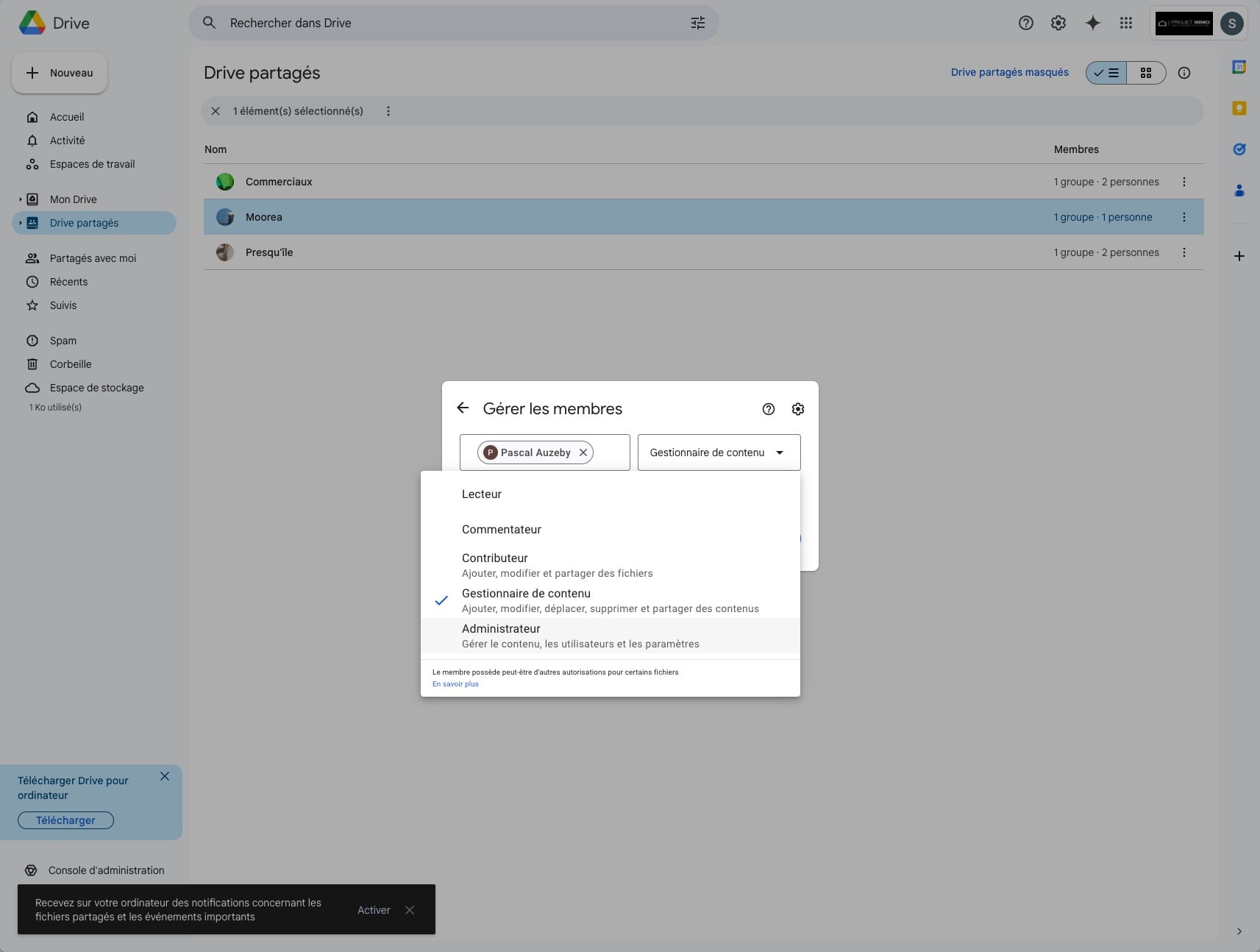Remove Pascal Auzeby chip
Viewport: 1260px width, 952px height.
point(583,452)
